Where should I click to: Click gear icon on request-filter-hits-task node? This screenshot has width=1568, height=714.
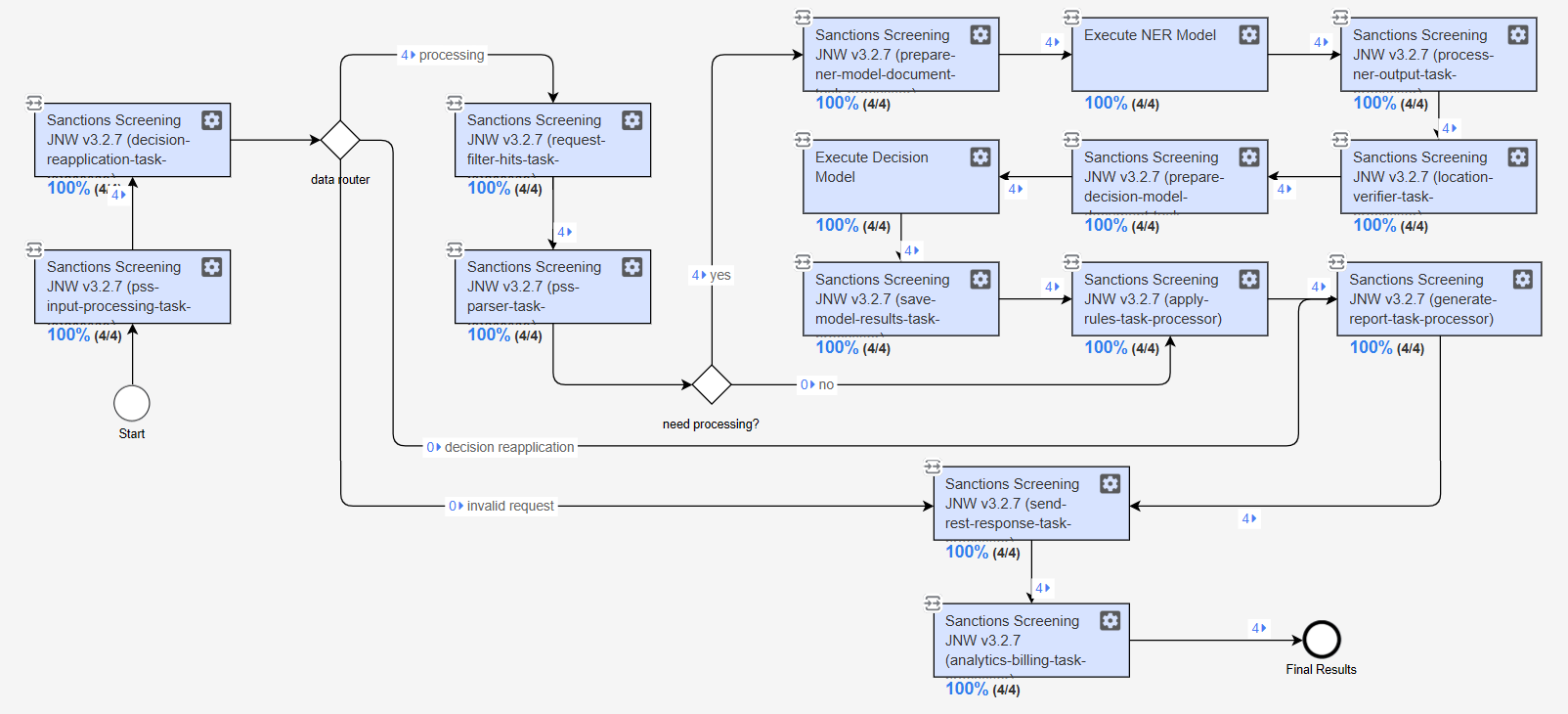click(x=632, y=120)
